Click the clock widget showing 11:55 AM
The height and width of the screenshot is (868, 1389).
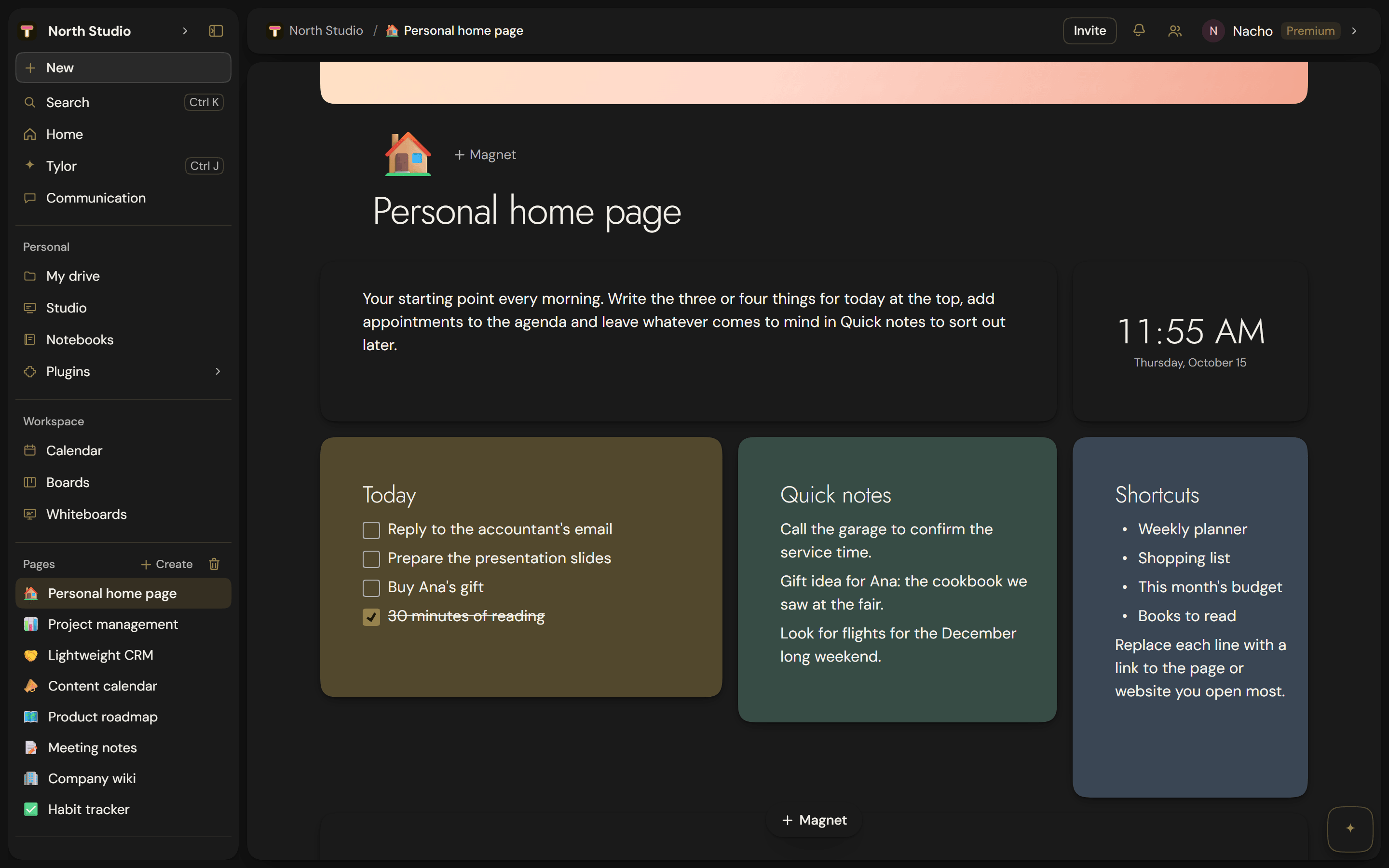[x=1190, y=341]
